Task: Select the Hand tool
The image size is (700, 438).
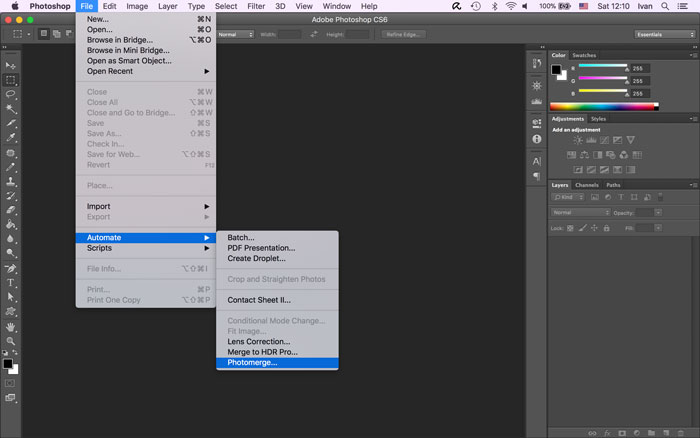Action: pyautogui.click(x=10, y=327)
